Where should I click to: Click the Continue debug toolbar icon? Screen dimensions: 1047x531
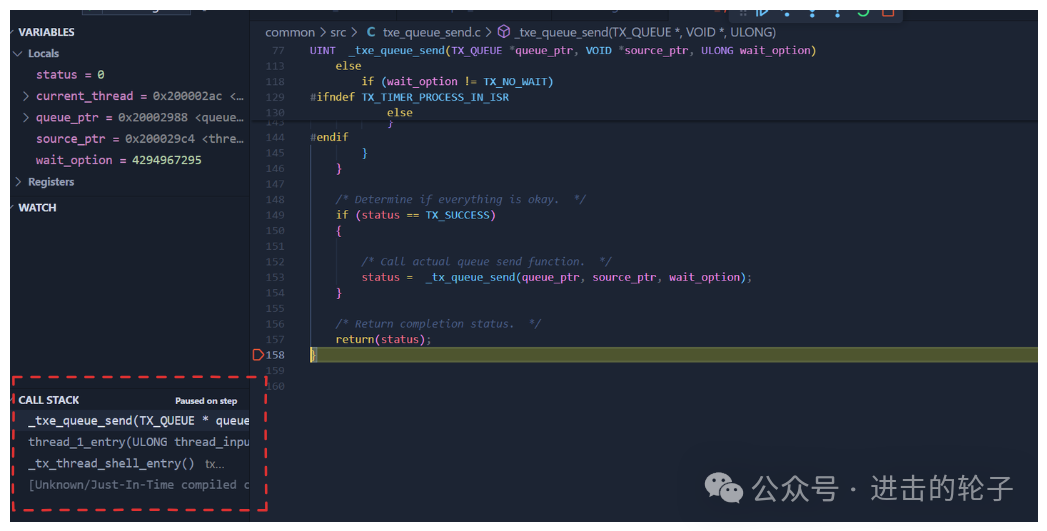click(762, 12)
